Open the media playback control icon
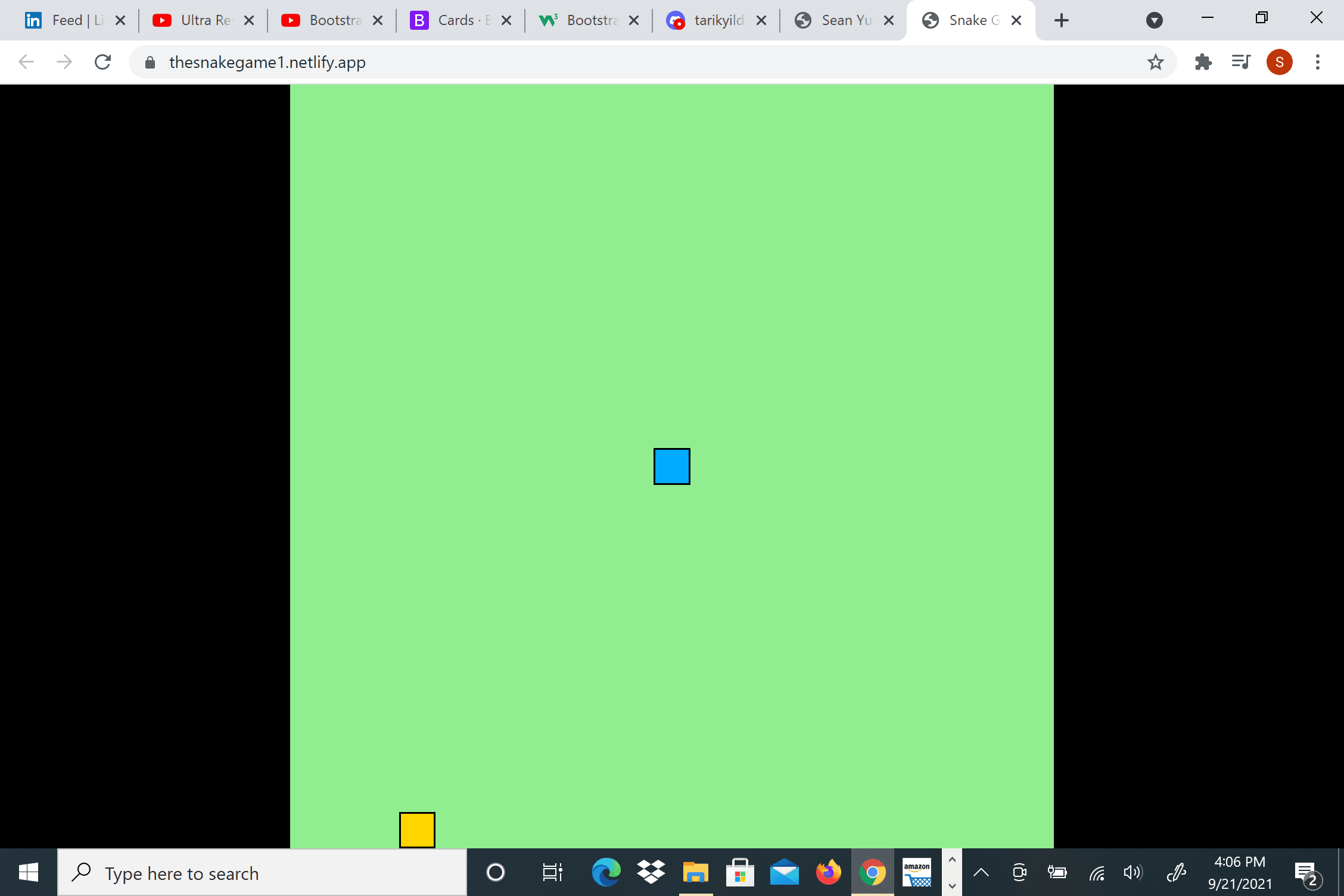Screen dimensions: 1344x896 pyautogui.click(x=1241, y=61)
